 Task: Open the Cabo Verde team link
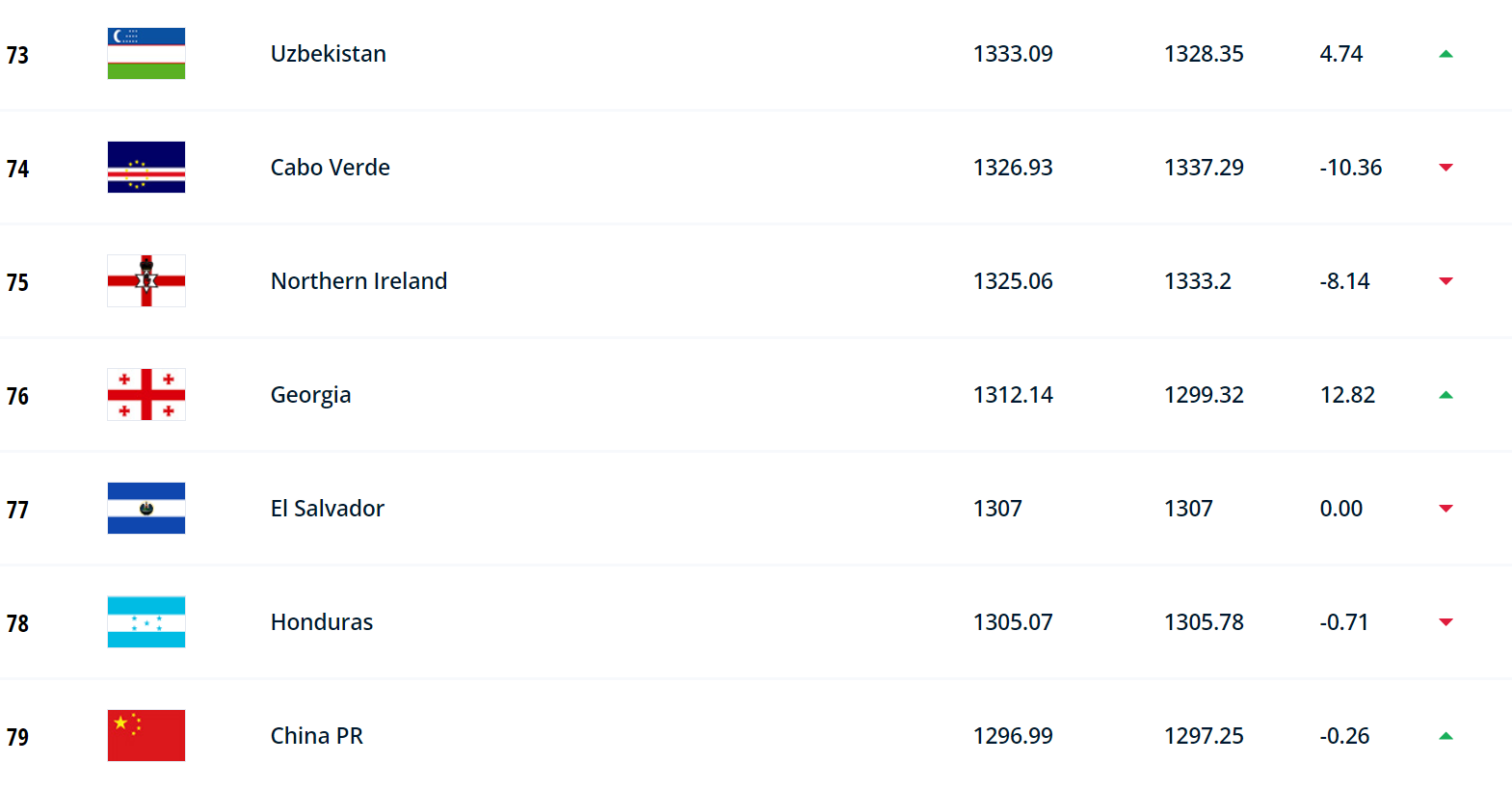click(331, 168)
